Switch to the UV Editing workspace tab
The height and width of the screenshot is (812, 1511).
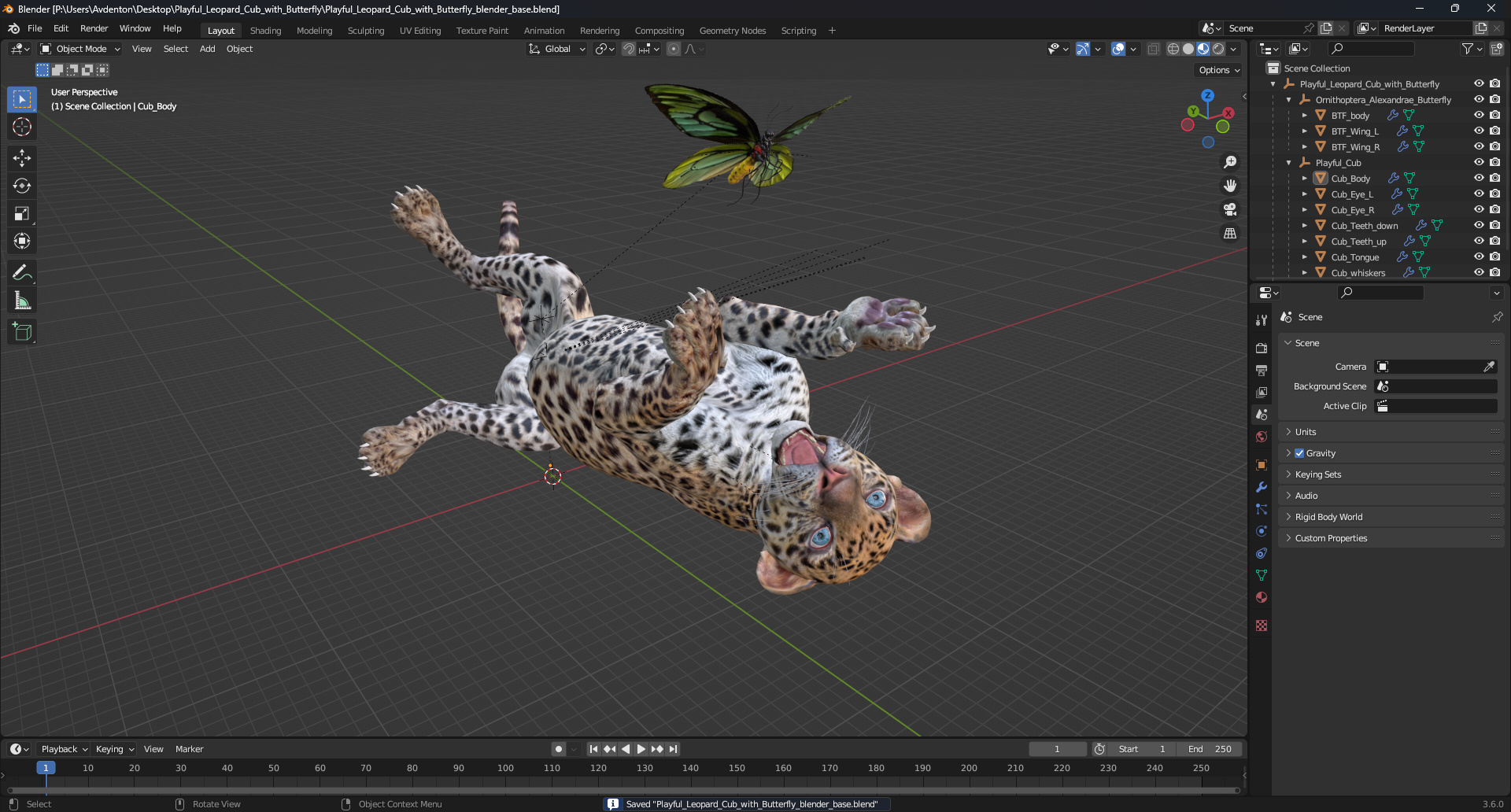(x=420, y=31)
